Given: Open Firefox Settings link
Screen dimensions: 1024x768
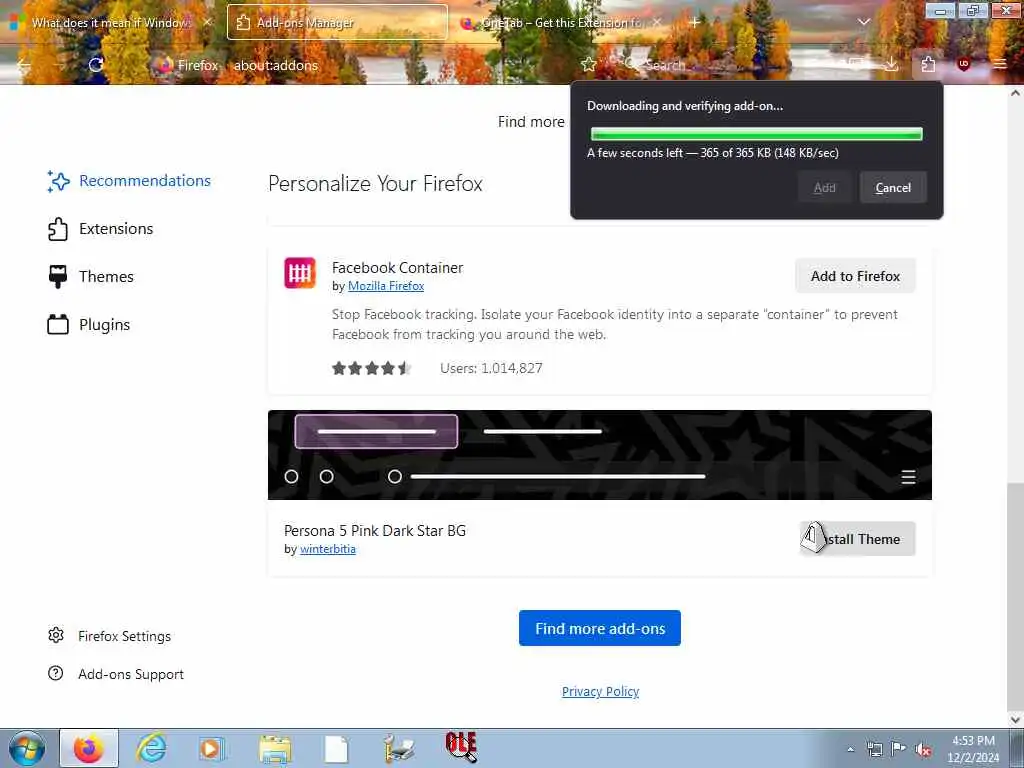Looking at the screenshot, I should click(x=124, y=636).
